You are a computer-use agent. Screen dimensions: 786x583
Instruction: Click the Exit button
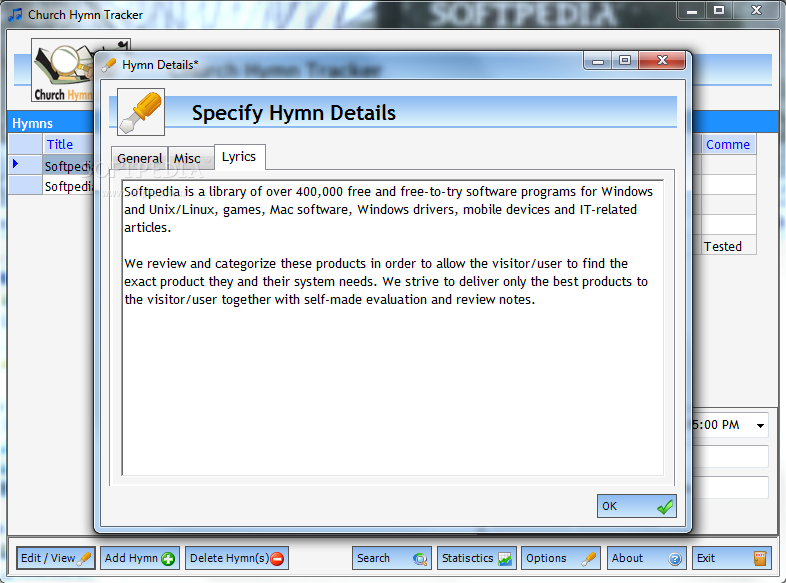tap(731, 558)
